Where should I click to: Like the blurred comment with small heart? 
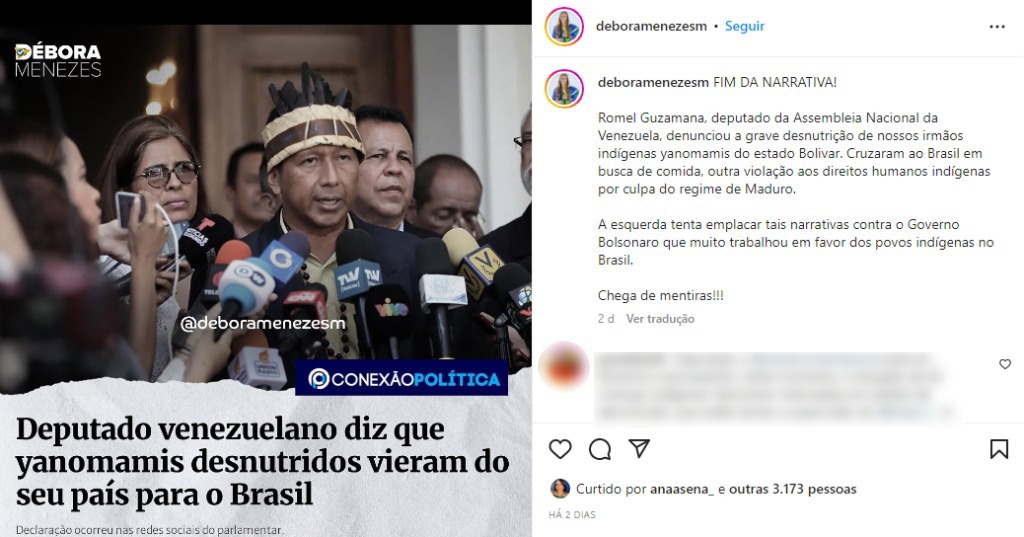(1005, 364)
